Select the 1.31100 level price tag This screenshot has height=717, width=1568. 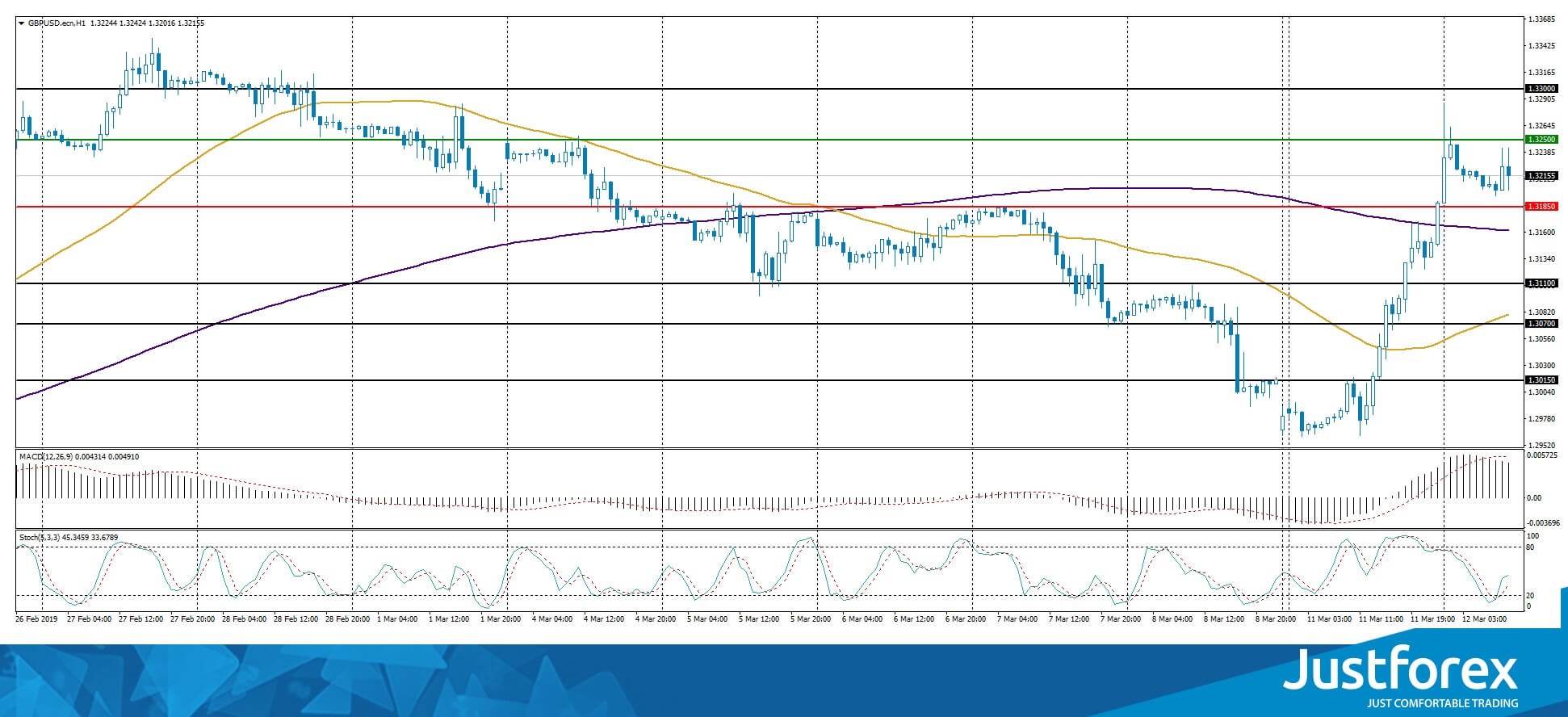[x=1541, y=283]
